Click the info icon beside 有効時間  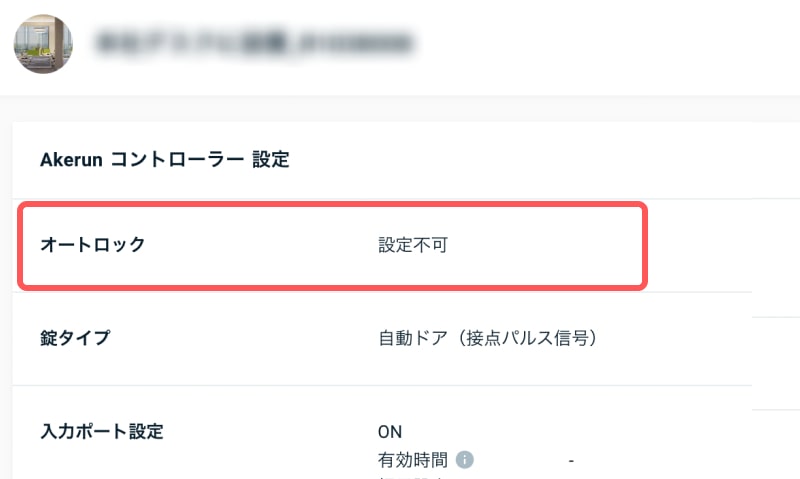(x=464, y=460)
